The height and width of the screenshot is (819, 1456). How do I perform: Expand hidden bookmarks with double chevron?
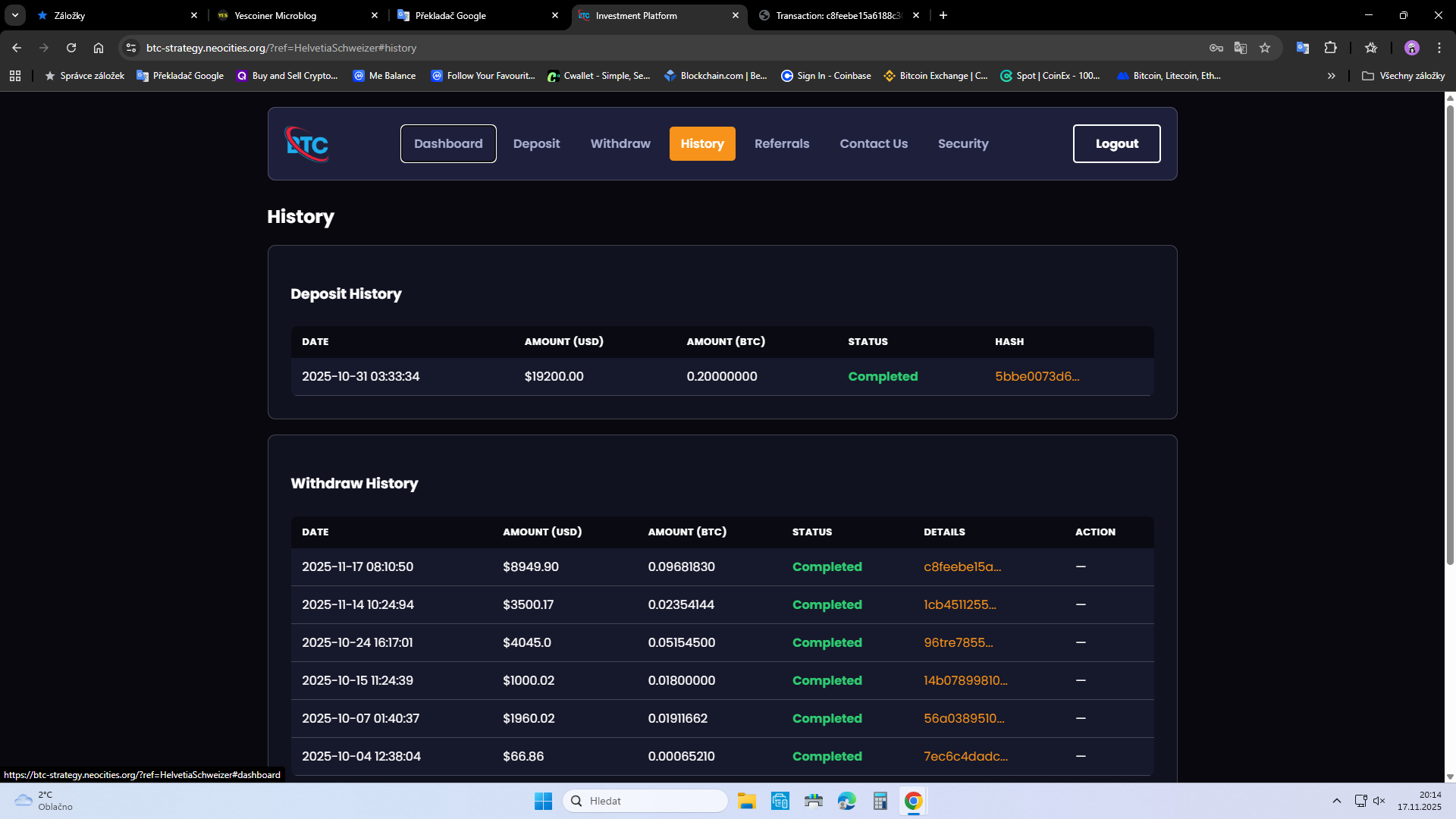(x=1331, y=76)
